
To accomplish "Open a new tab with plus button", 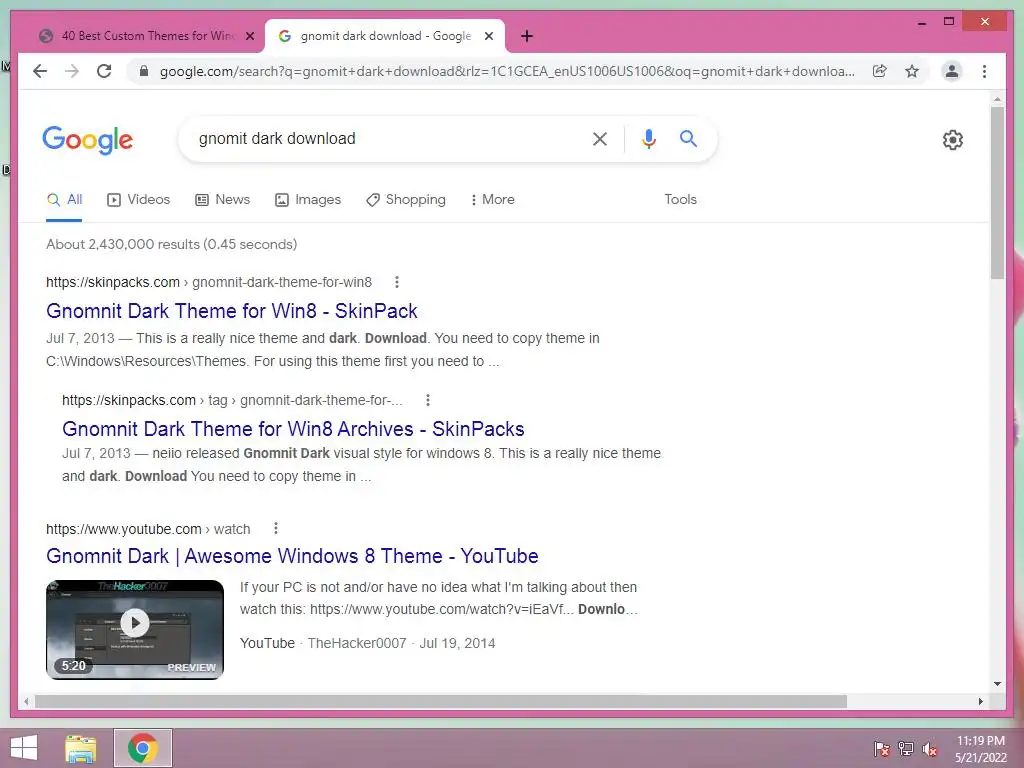I will (527, 37).
